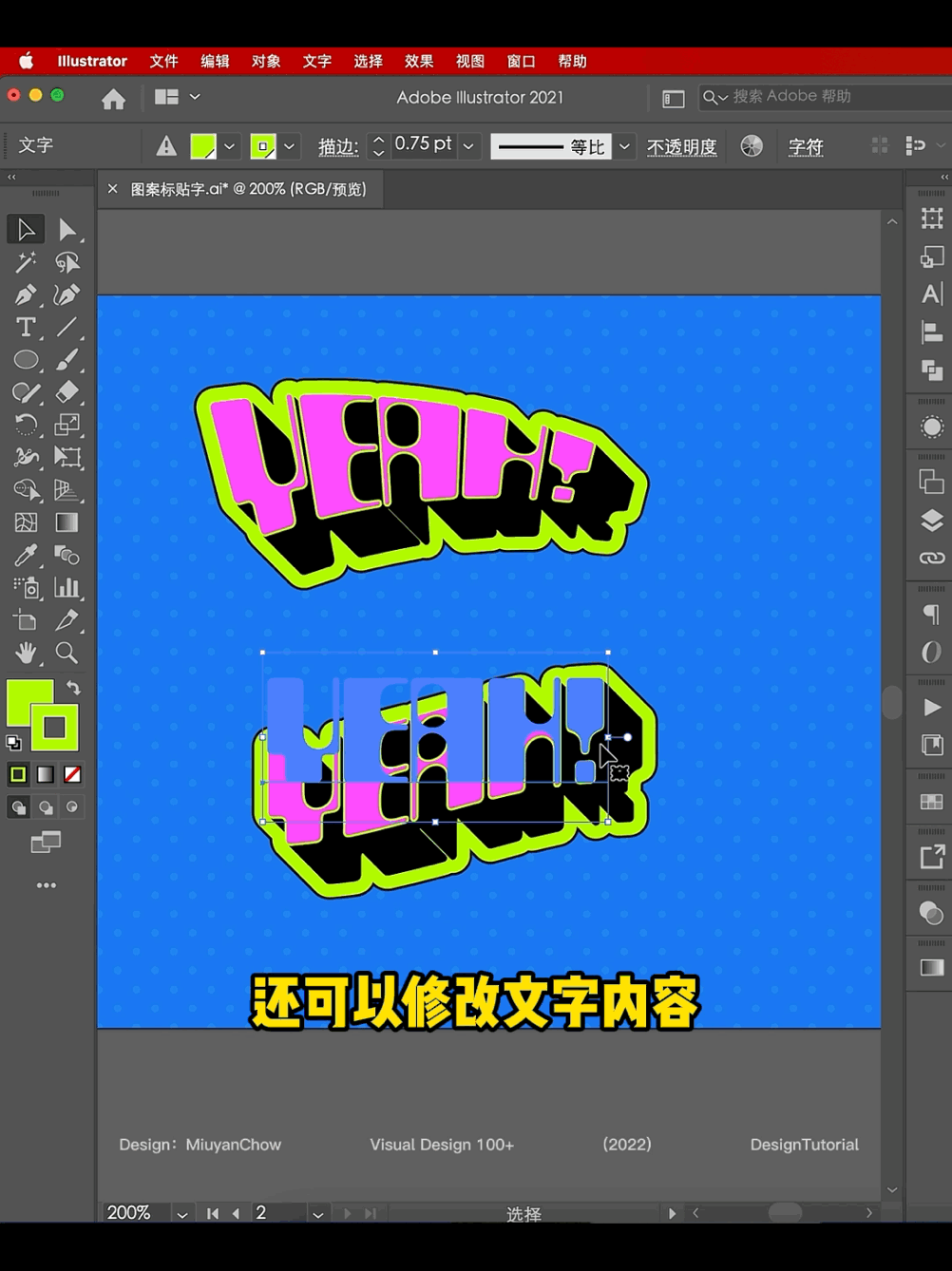Open the Layers panel icon
The image size is (952, 1271).
point(930,521)
